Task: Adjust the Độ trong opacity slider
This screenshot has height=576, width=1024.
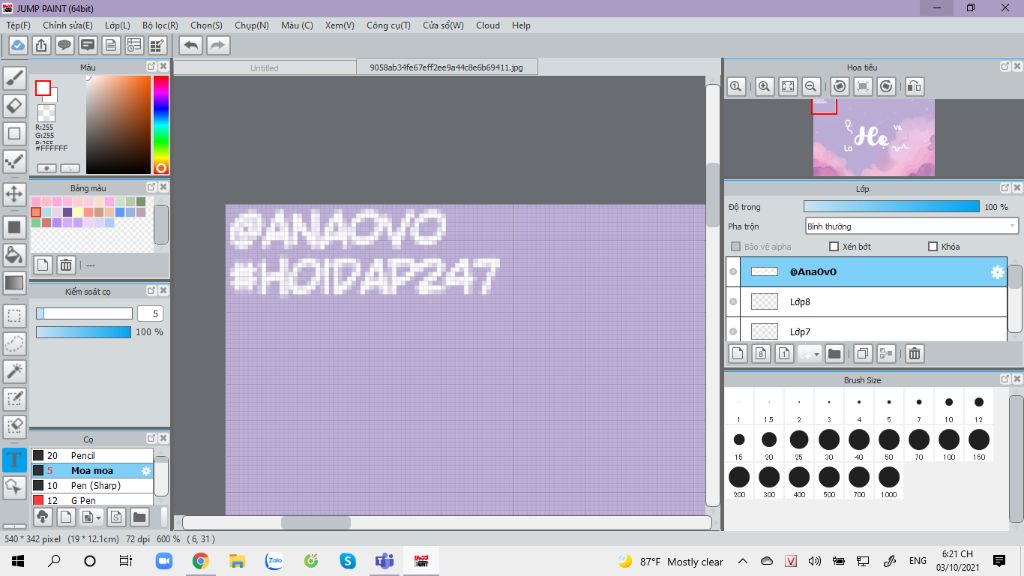Action: (x=891, y=206)
